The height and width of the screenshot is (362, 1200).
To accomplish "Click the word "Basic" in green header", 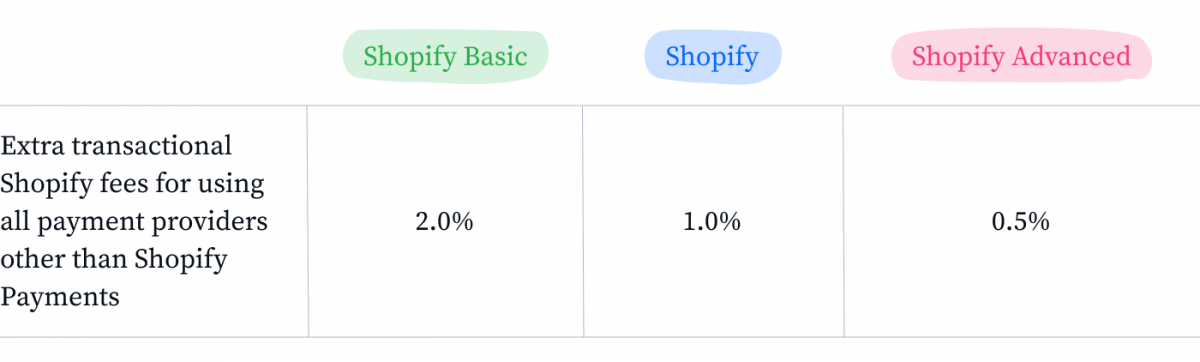I will [x=494, y=56].
